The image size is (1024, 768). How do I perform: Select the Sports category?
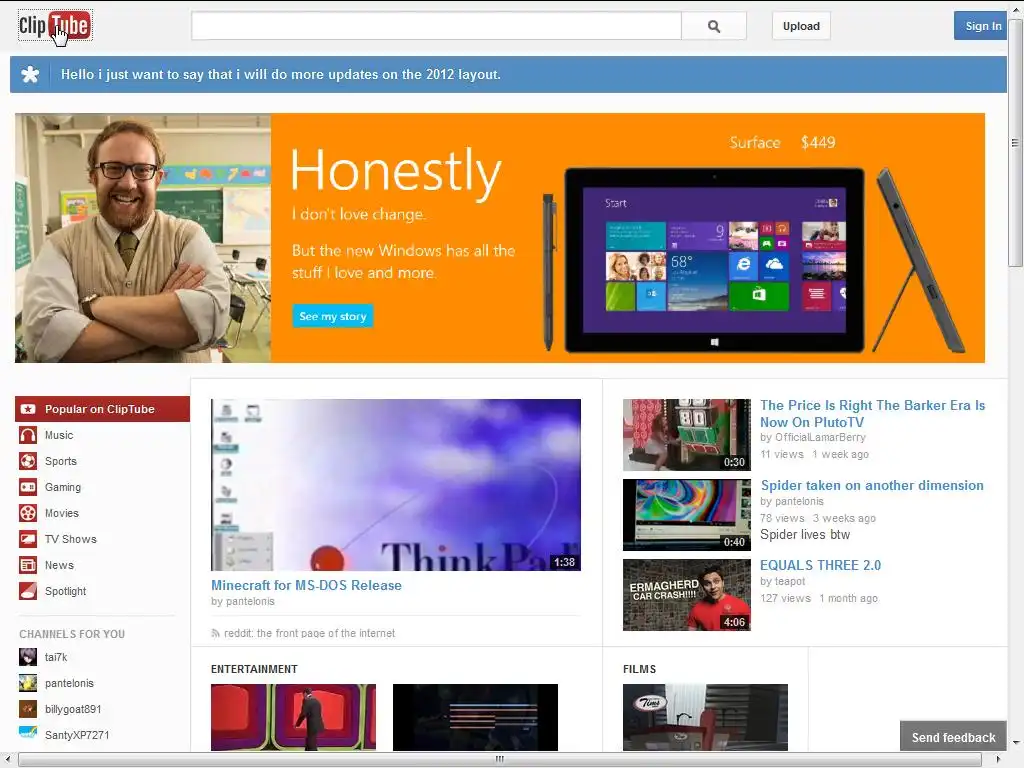point(61,461)
